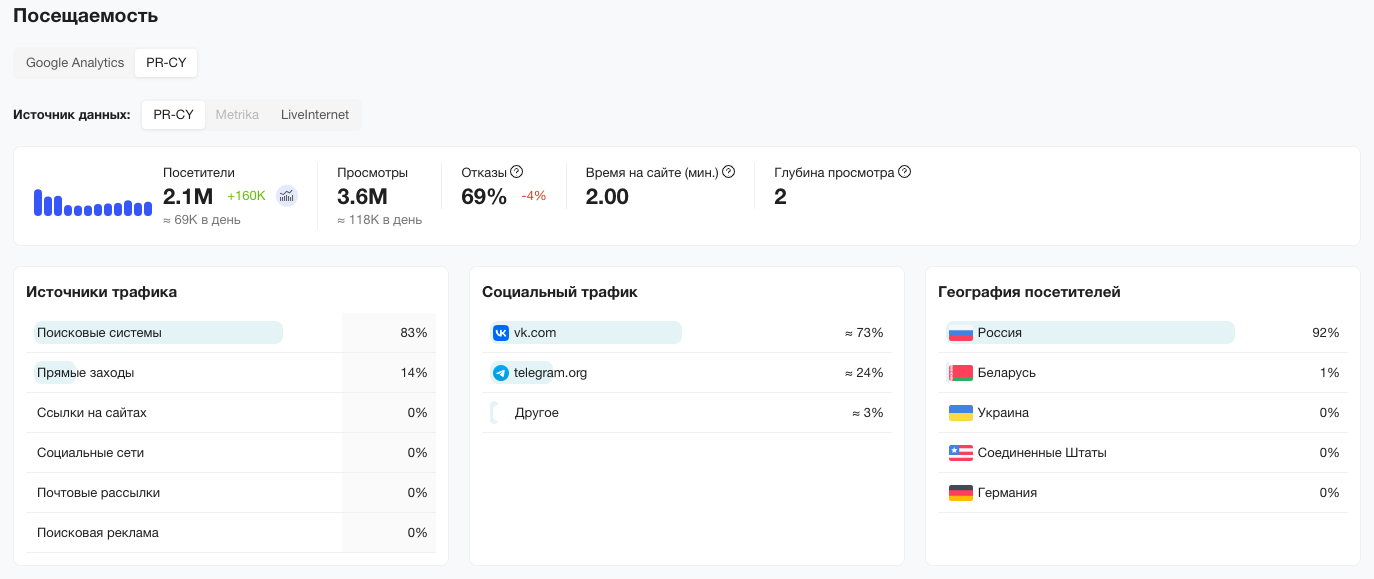The image size is (1374, 579).
Task: Open the visitors chart icon
Action: tap(287, 196)
